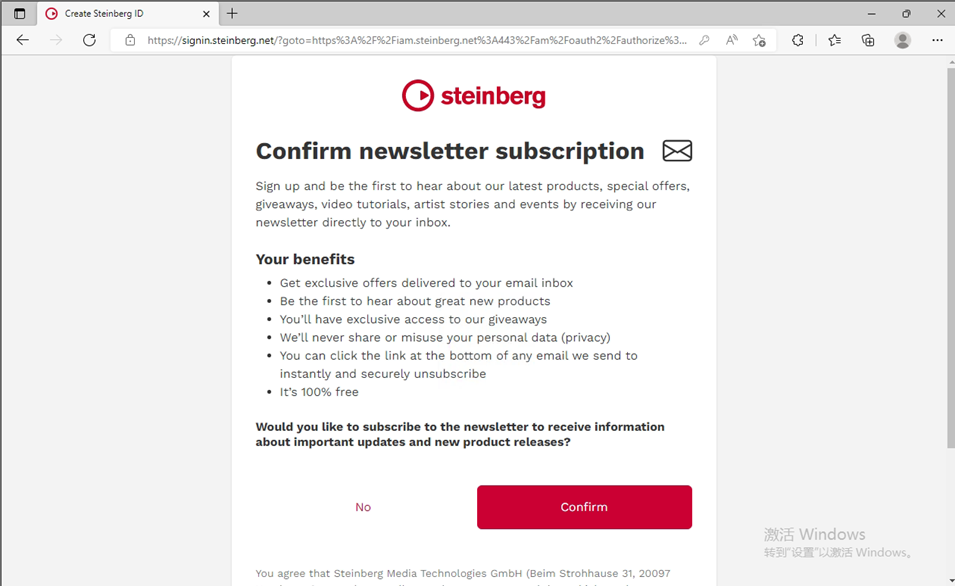Toggle Read Aloud in address bar
Image resolution: width=955 pixels, height=586 pixels.
pyautogui.click(x=731, y=40)
